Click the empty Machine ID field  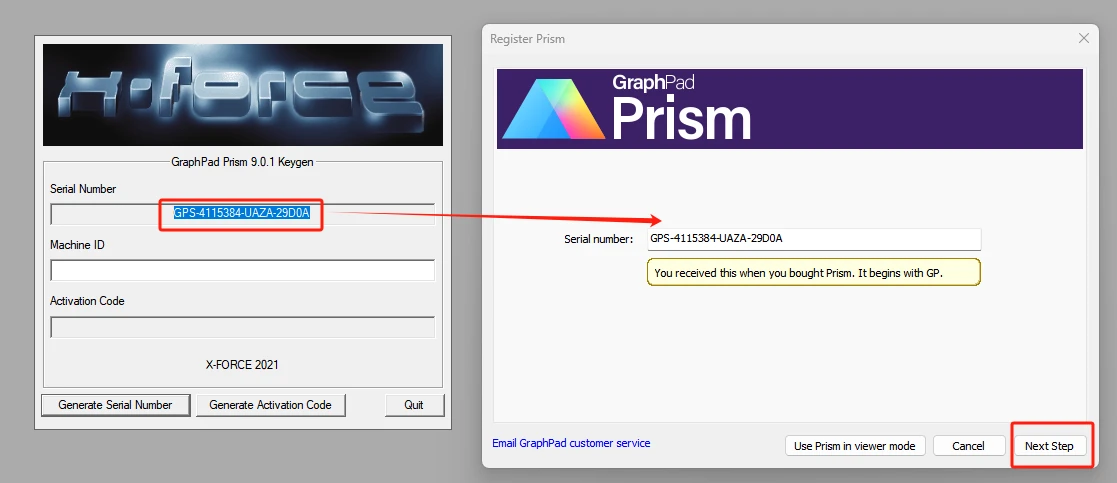point(242,270)
